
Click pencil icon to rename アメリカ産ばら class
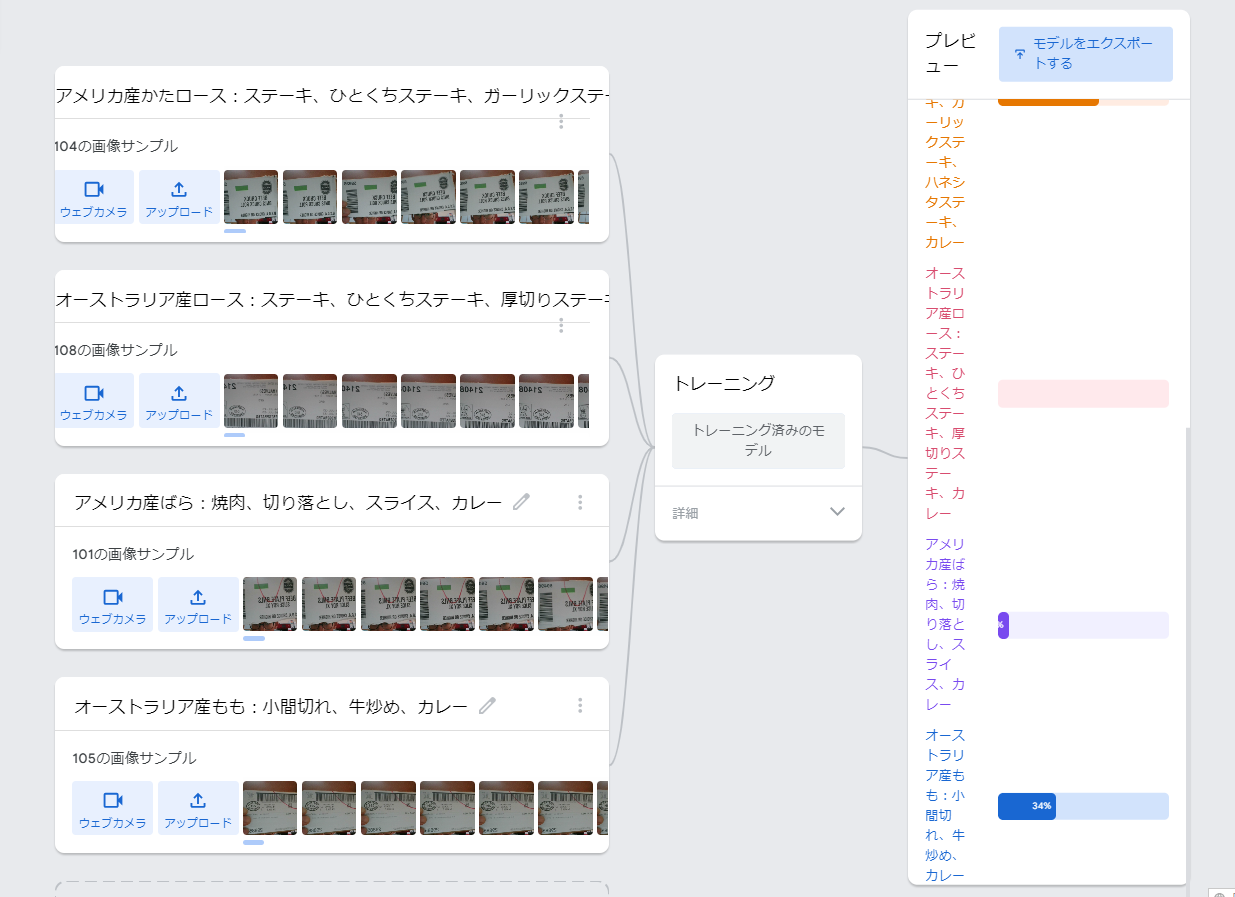coord(521,501)
